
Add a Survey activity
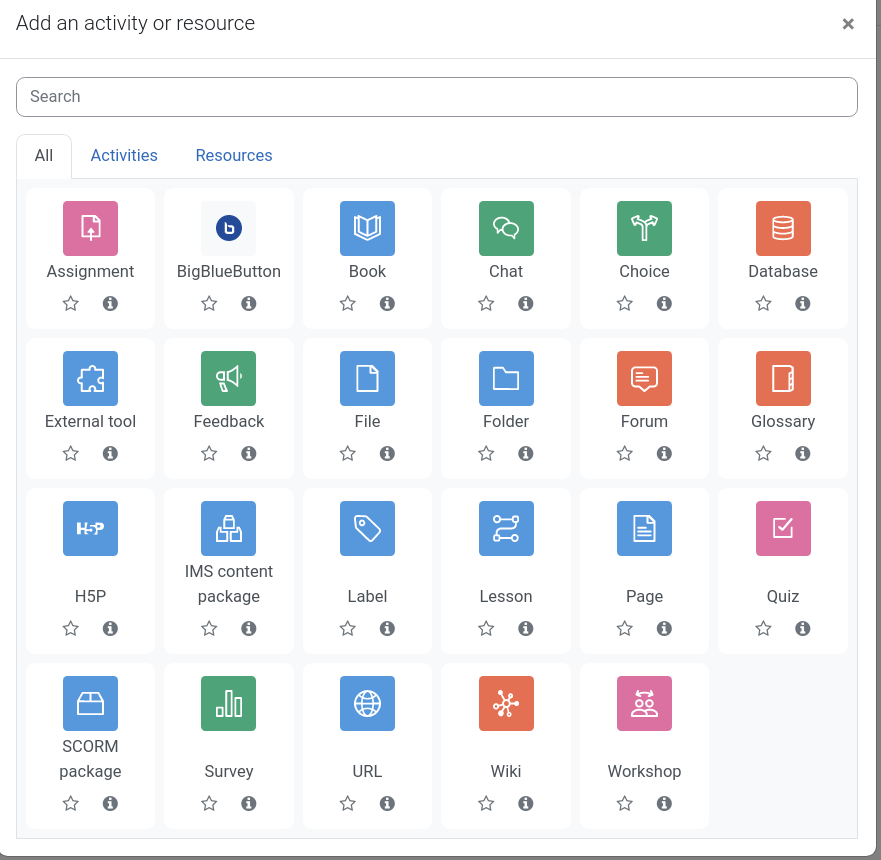229,703
